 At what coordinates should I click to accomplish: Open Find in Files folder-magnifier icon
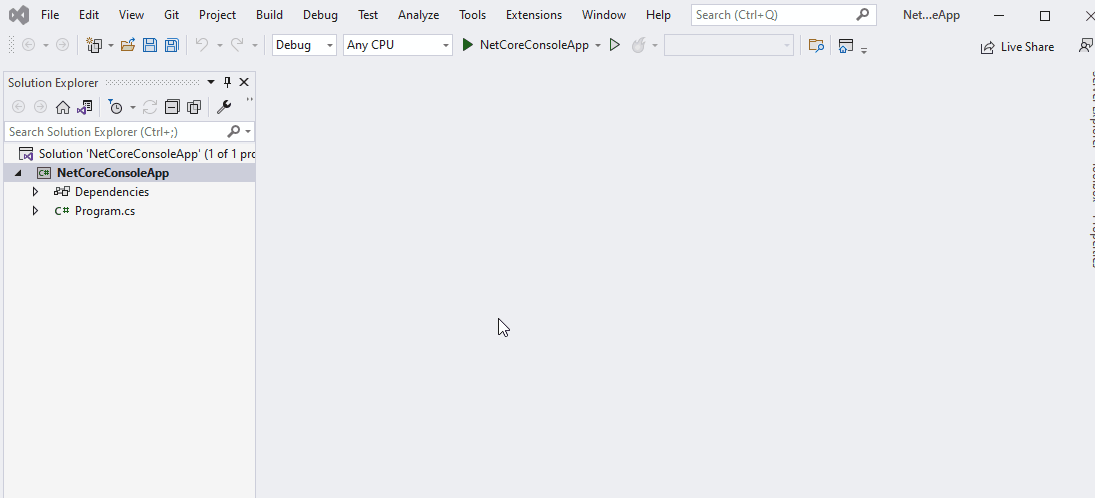pyautogui.click(x=816, y=45)
